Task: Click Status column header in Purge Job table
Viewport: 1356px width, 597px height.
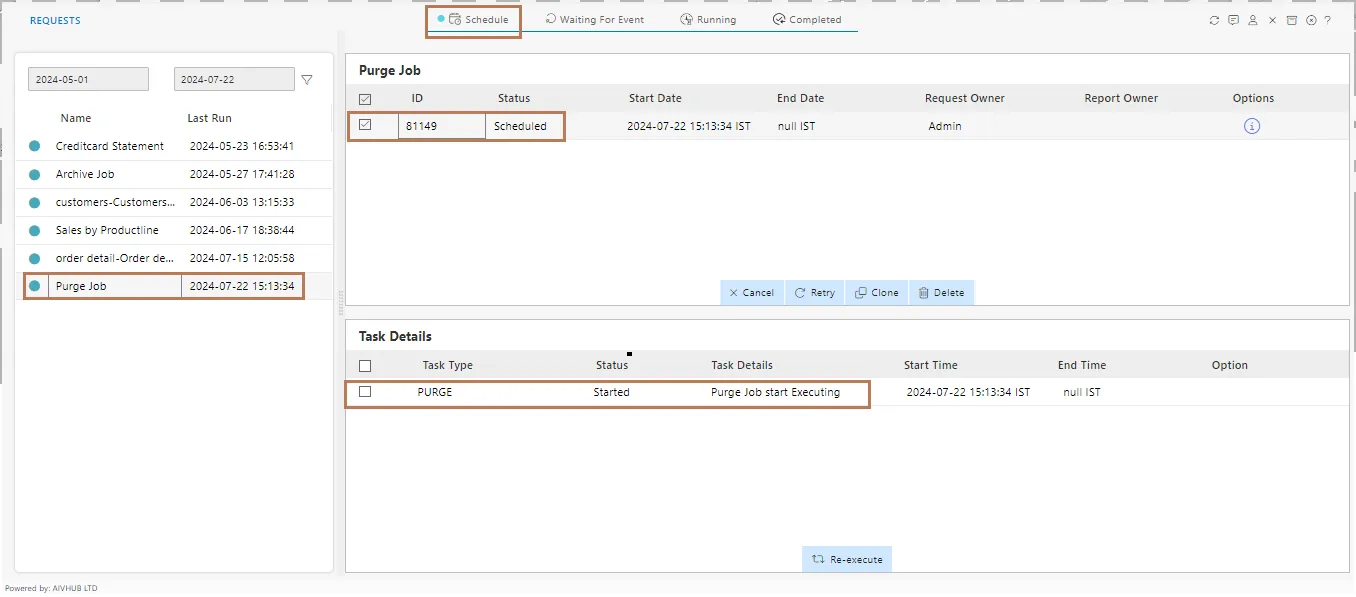Action: click(x=514, y=98)
